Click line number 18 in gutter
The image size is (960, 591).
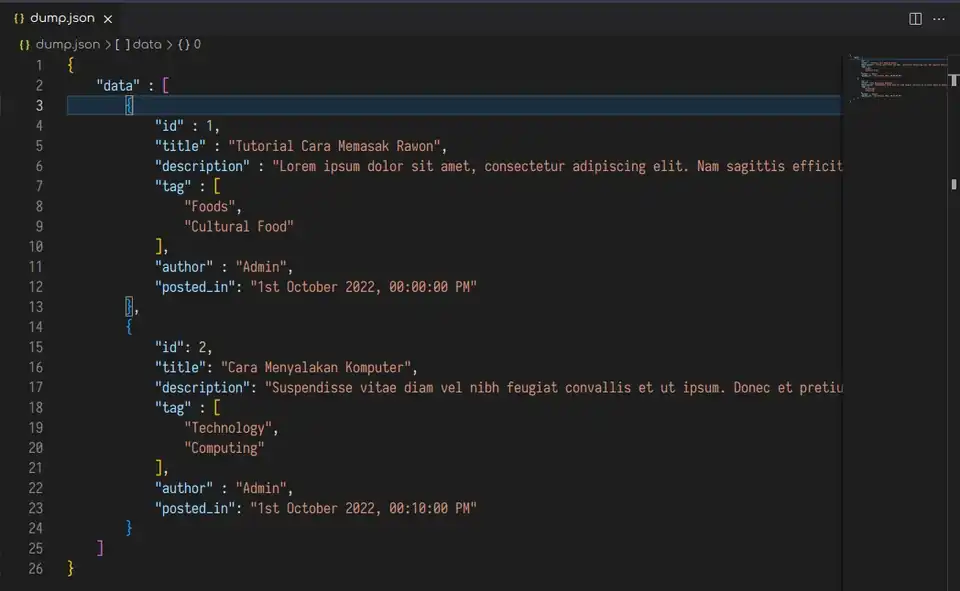[x=36, y=407]
